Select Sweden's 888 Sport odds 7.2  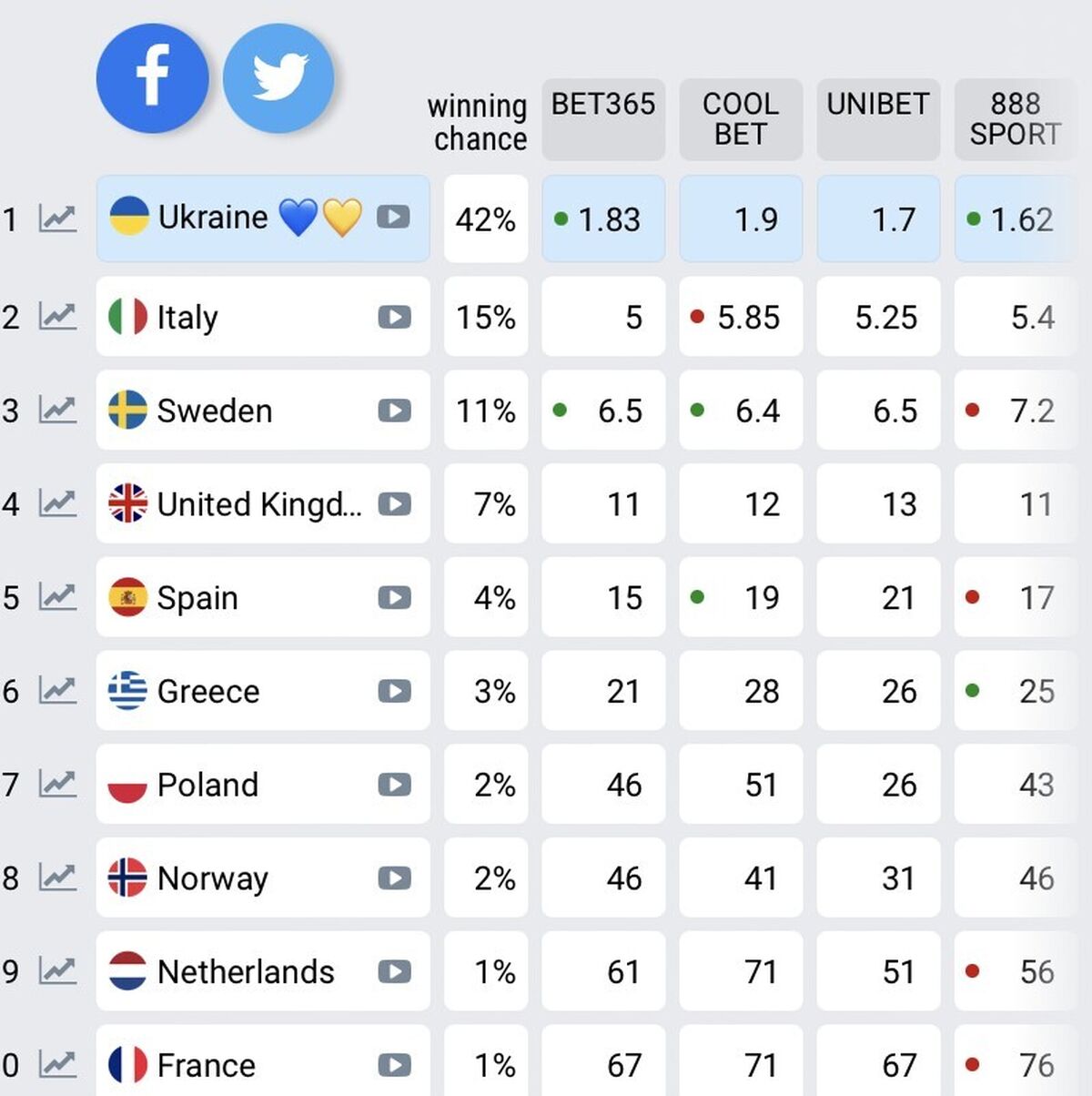click(1016, 411)
